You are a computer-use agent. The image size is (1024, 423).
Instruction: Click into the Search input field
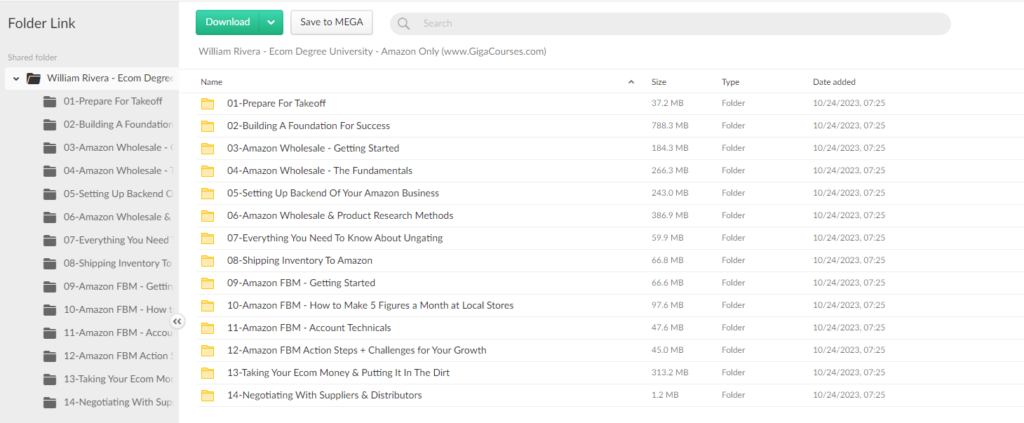pyautogui.click(x=680, y=23)
